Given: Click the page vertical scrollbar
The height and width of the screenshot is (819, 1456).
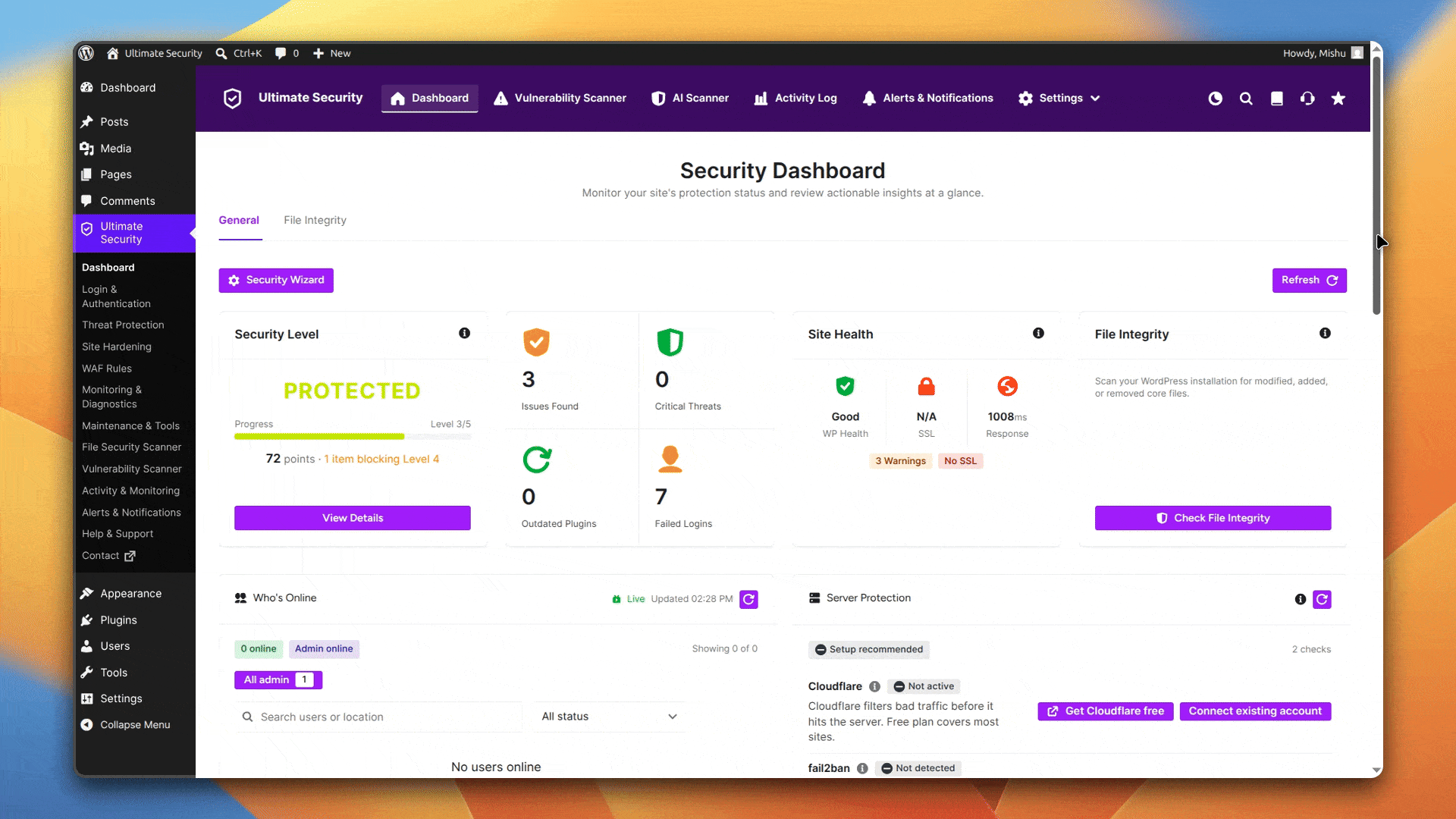Looking at the screenshot, I should point(1376,186).
